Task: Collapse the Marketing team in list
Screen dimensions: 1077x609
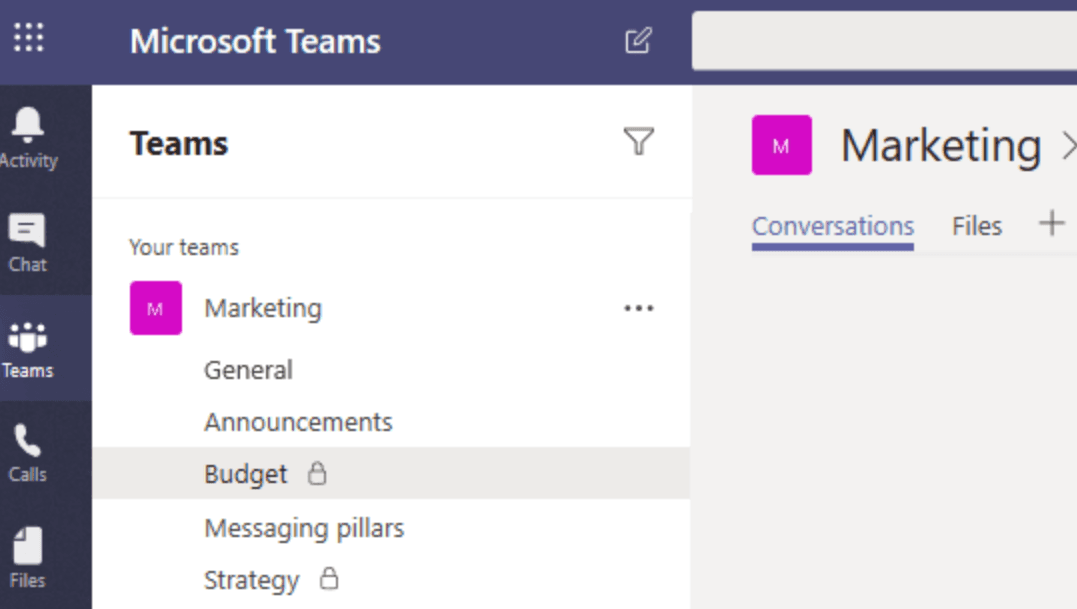Action: [262, 309]
